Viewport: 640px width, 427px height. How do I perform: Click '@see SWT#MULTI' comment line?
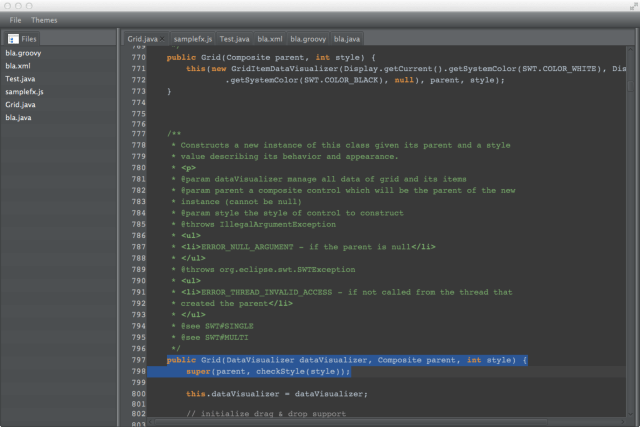(x=215, y=338)
